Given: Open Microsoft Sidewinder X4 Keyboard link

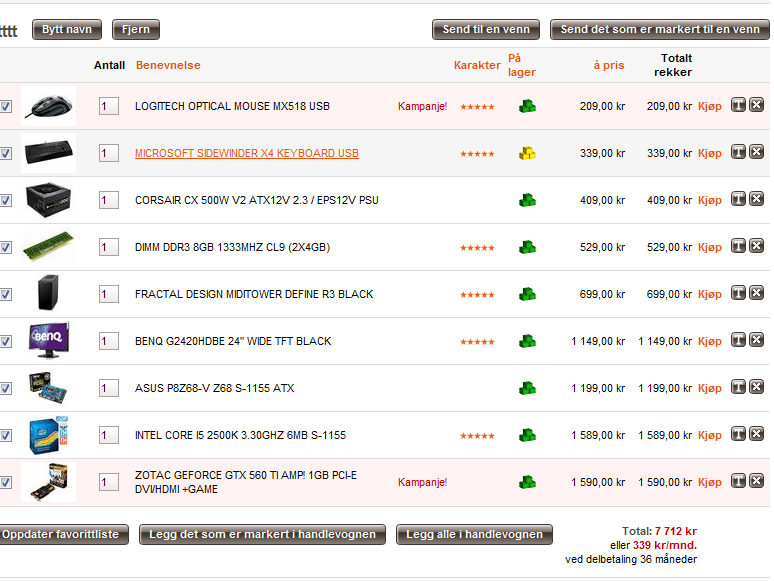Looking at the screenshot, I should [247, 153].
